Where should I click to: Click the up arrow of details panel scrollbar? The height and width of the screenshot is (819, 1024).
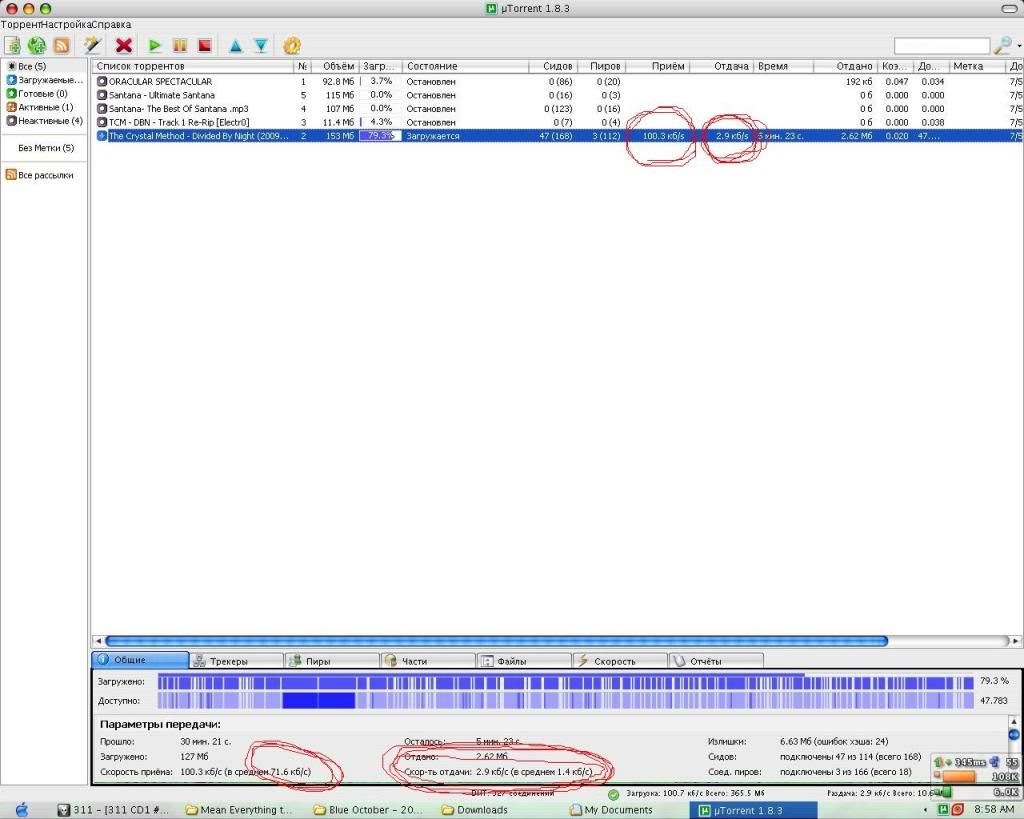(x=1013, y=721)
